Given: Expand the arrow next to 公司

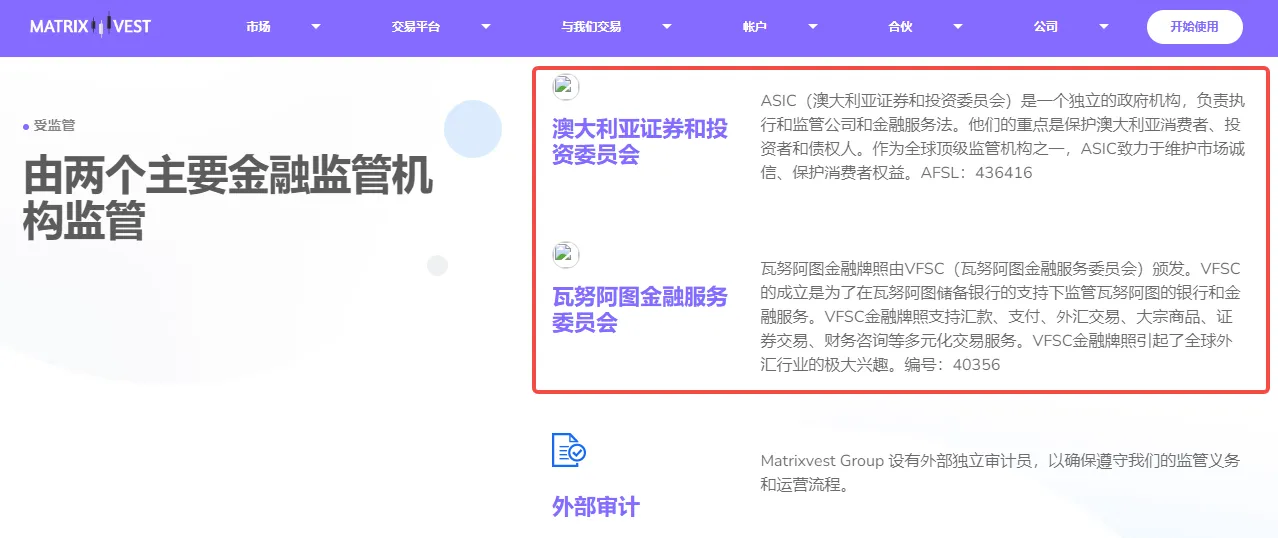Looking at the screenshot, I should (x=1104, y=27).
